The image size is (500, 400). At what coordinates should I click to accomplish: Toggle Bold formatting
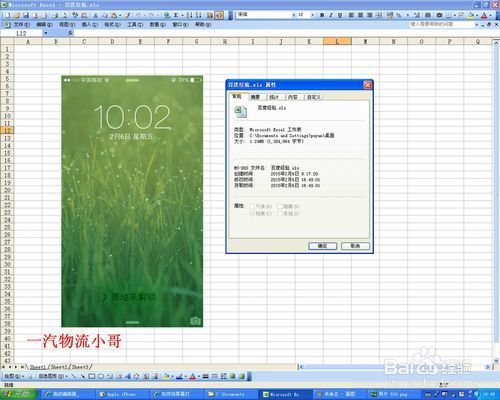[322, 15]
